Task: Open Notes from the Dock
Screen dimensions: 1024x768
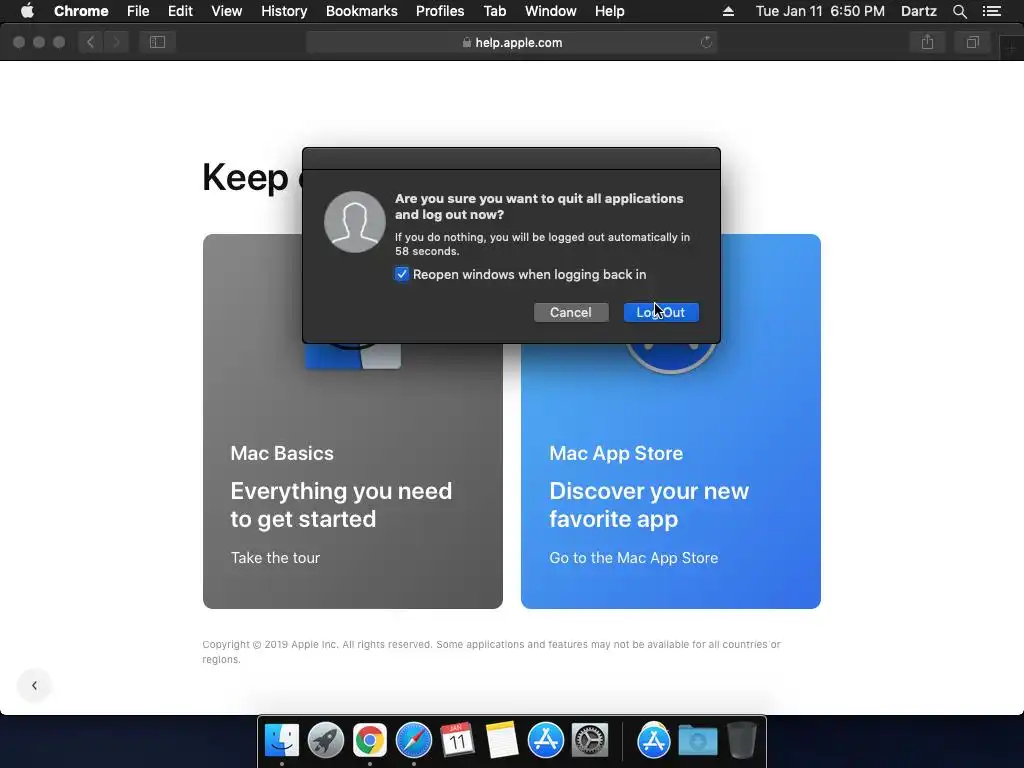Action: [502, 741]
